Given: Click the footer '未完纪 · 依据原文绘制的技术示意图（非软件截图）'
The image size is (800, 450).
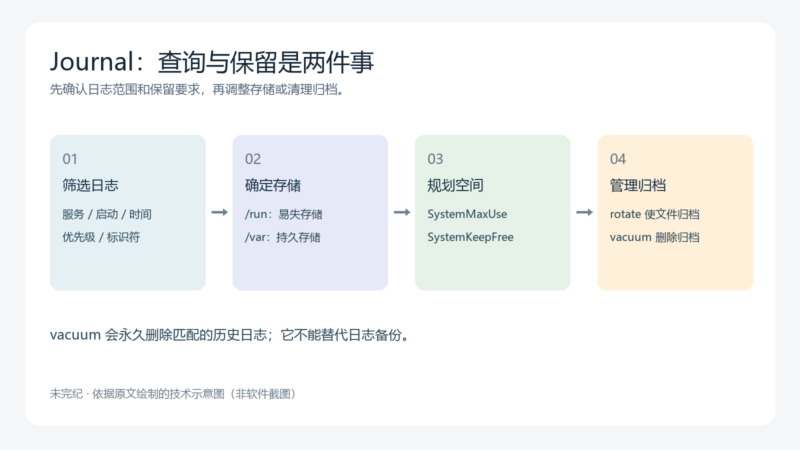Looking at the screenshot, I should [x=173, y=394].
